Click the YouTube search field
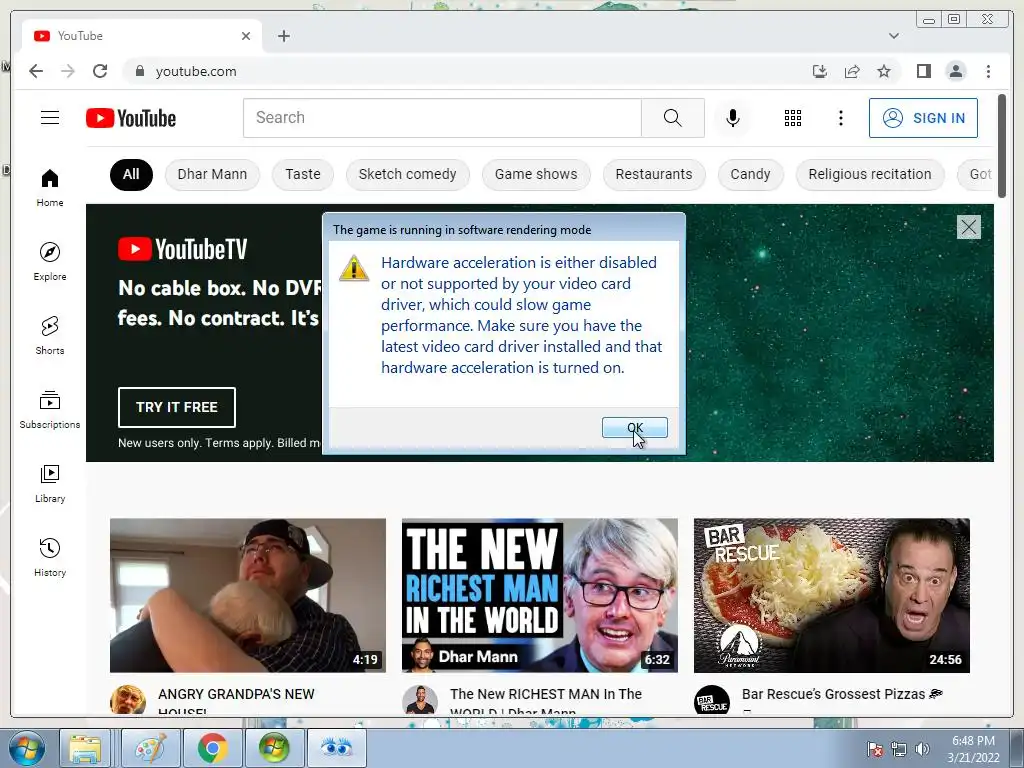Screen dimensions: 1024x768 442,118
